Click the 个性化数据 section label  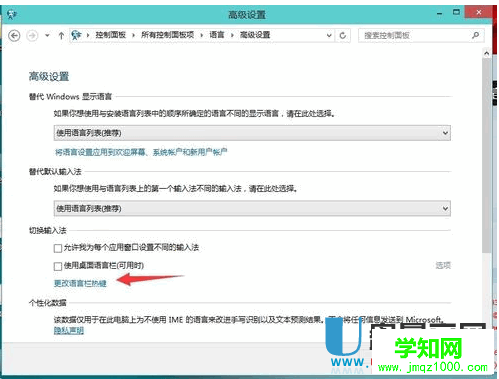pos(47,303)
